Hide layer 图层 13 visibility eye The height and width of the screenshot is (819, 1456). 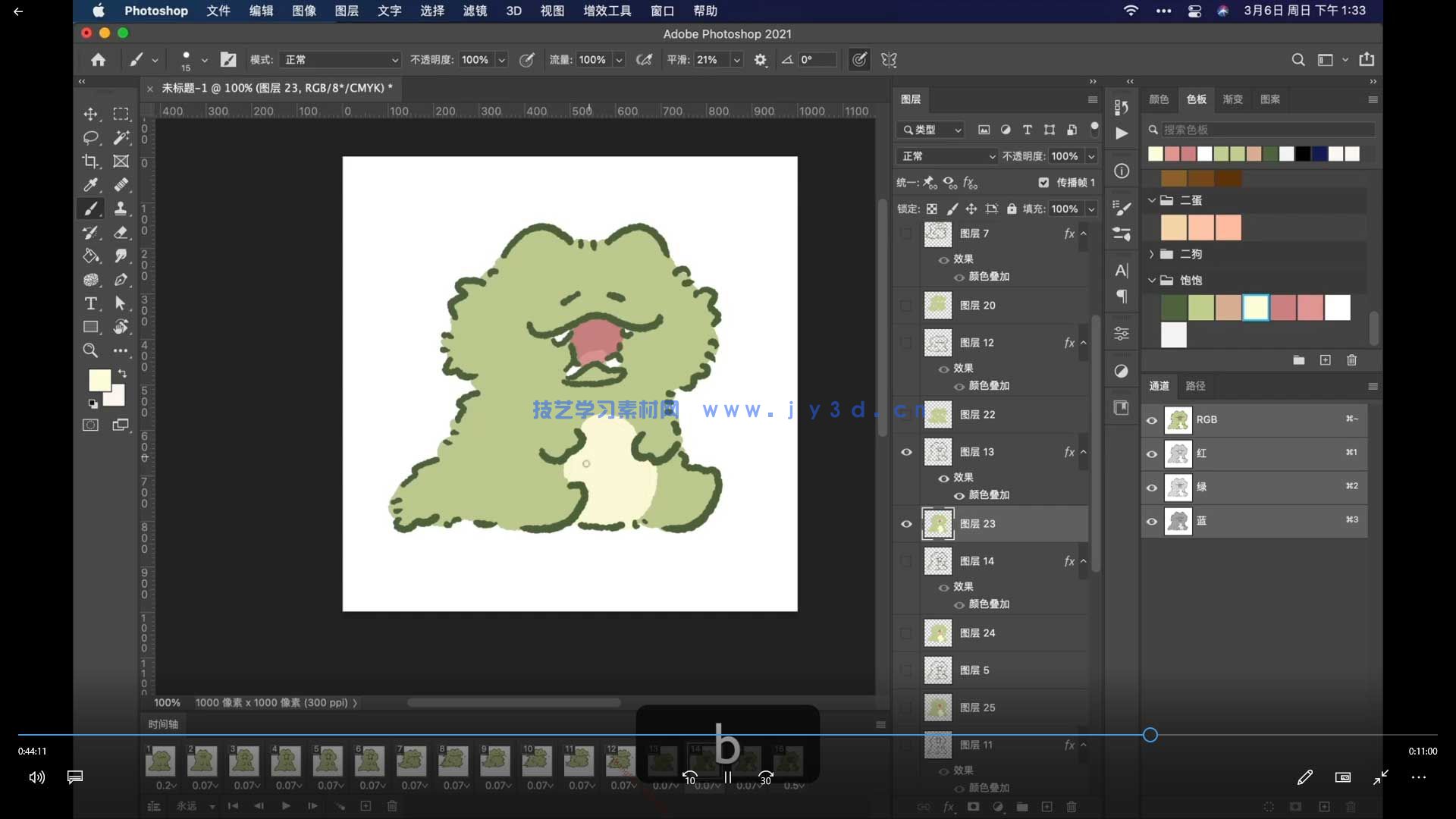906,452
